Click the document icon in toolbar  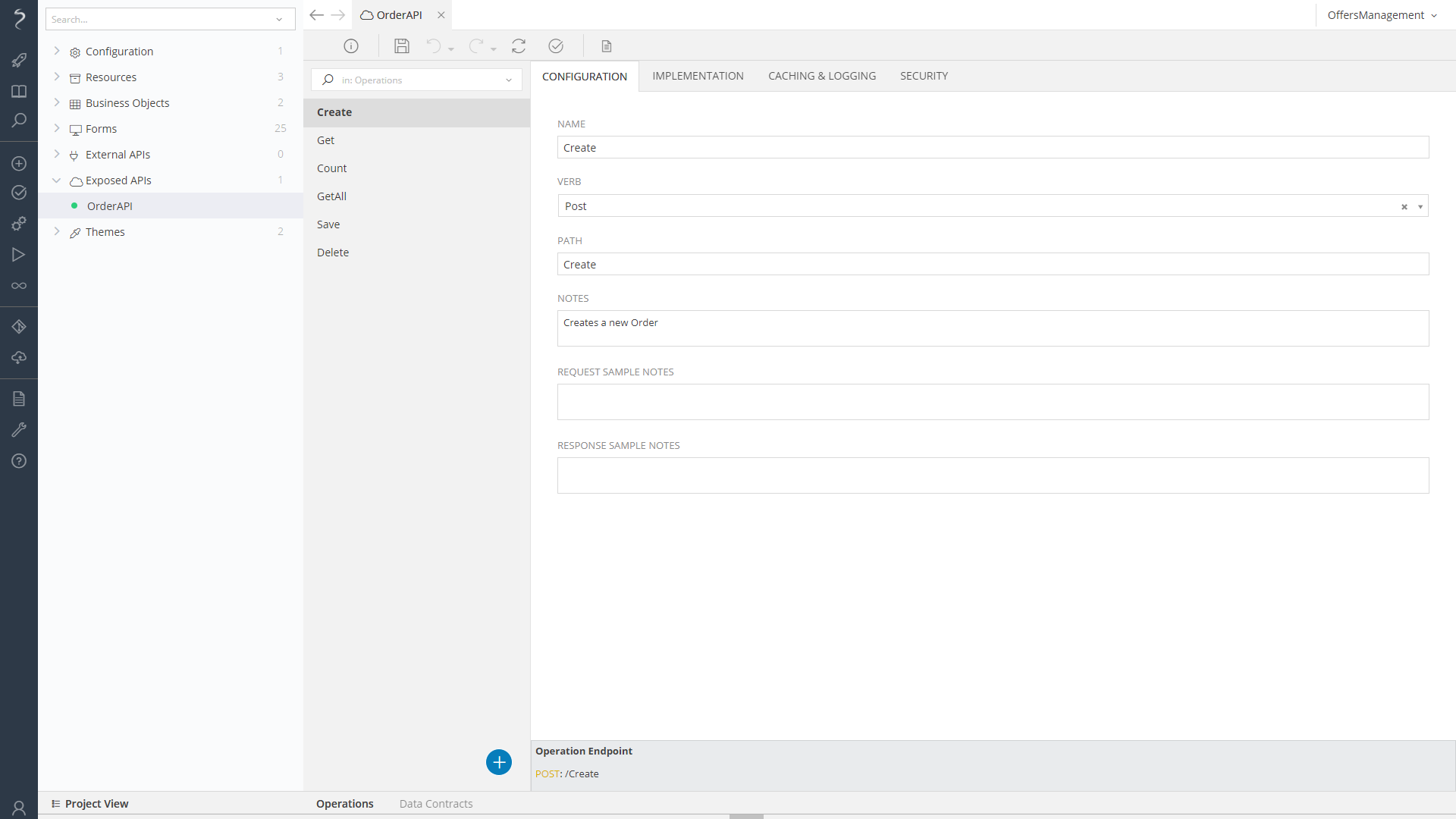tap(607, 46)
